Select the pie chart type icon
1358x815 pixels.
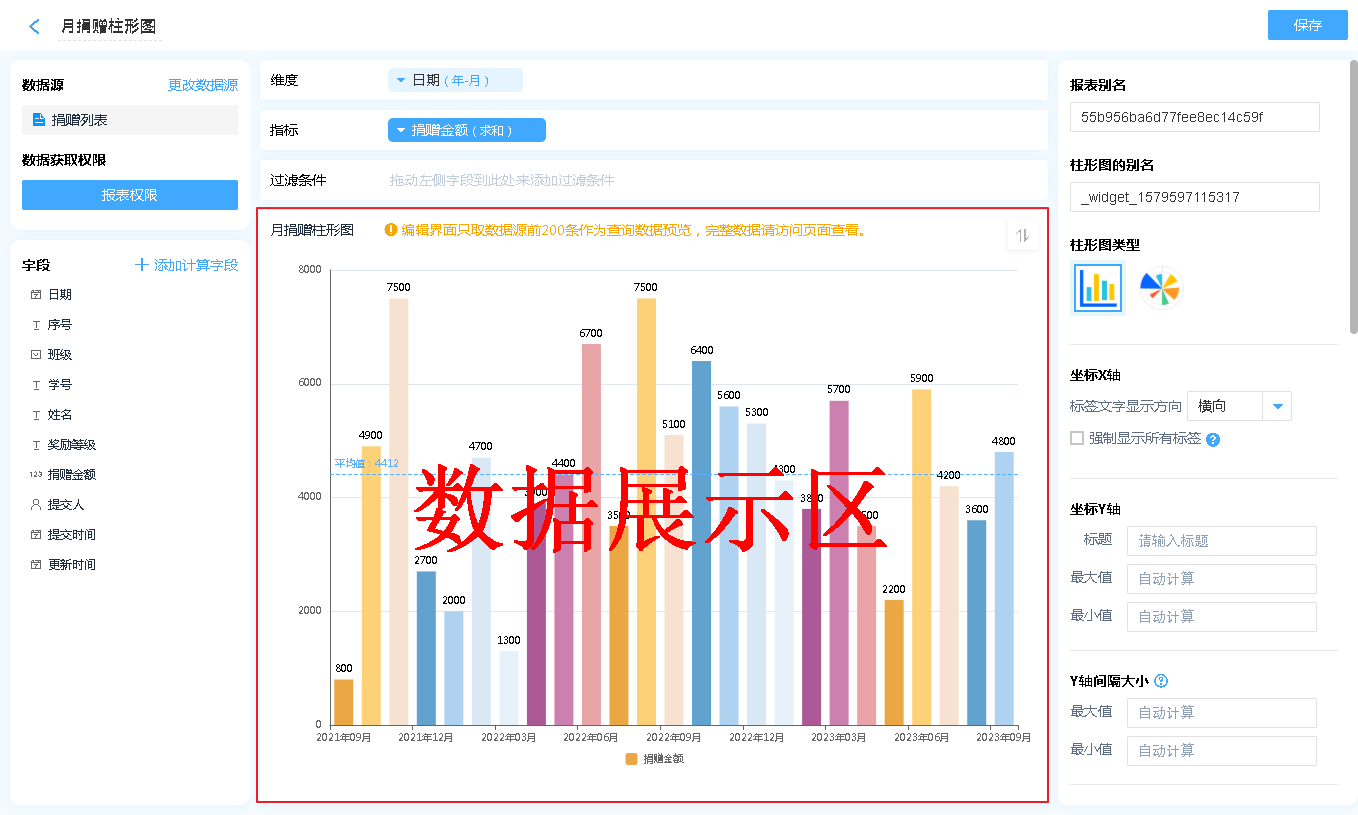click(x=1160, y=288)
